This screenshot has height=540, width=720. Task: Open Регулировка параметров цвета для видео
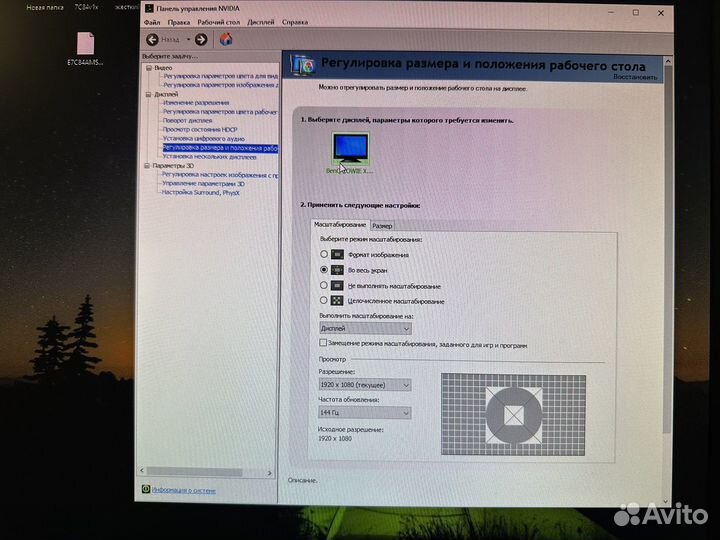(x=221, y=76)
